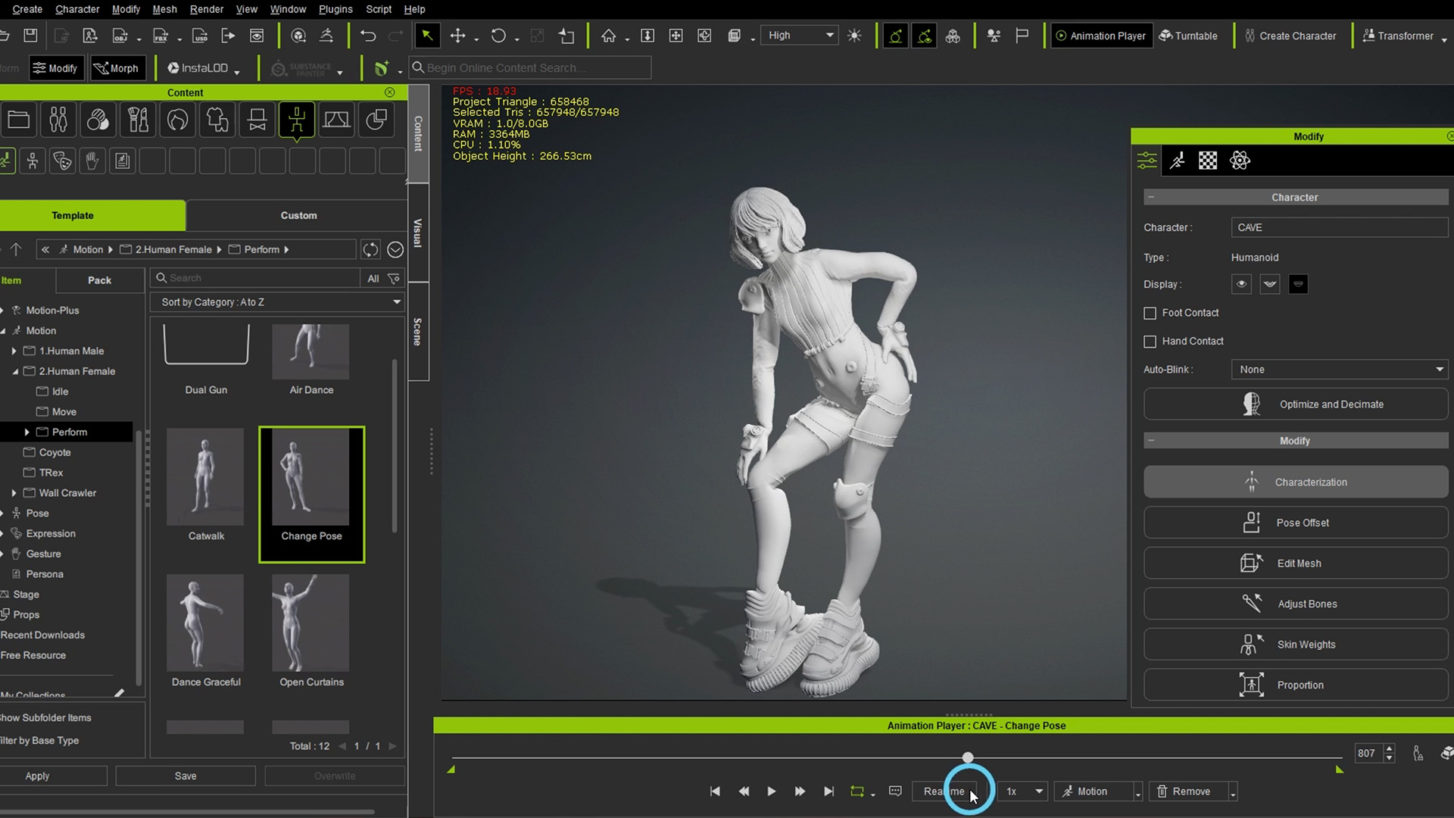
Task: Open the Sort by Category dropdown
Action: click(x=277, y=302)
